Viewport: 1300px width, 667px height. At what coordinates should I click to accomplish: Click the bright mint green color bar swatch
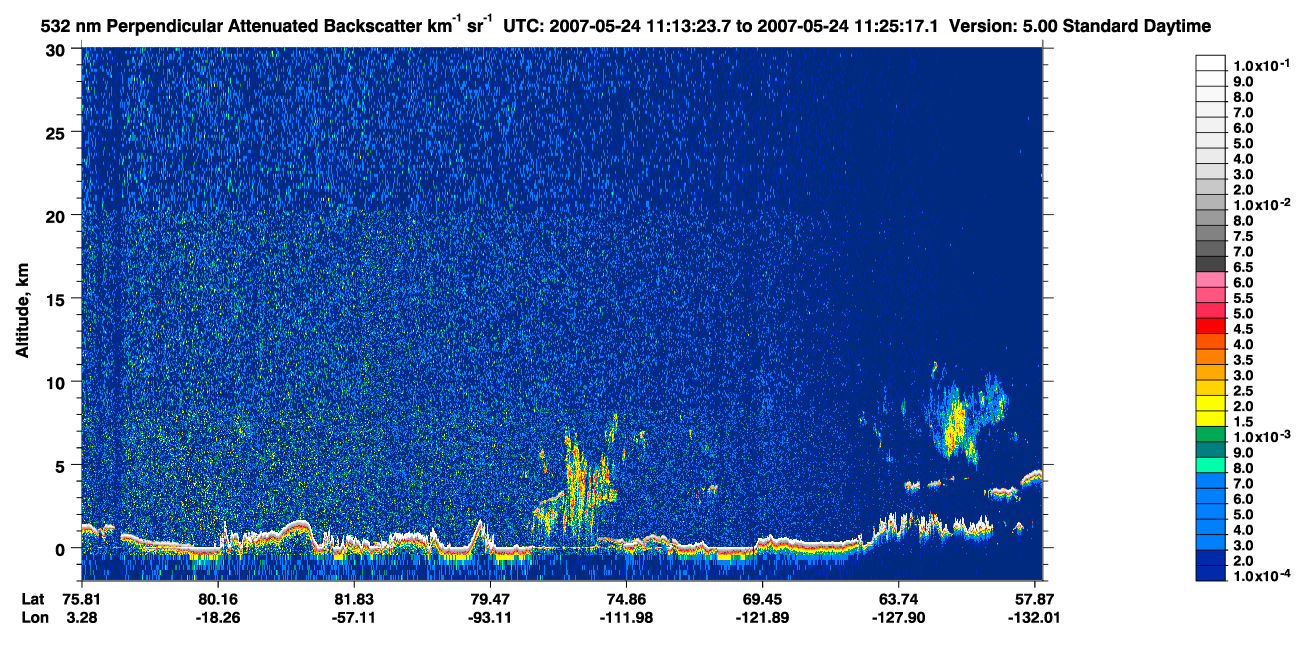coord(1211,464)
